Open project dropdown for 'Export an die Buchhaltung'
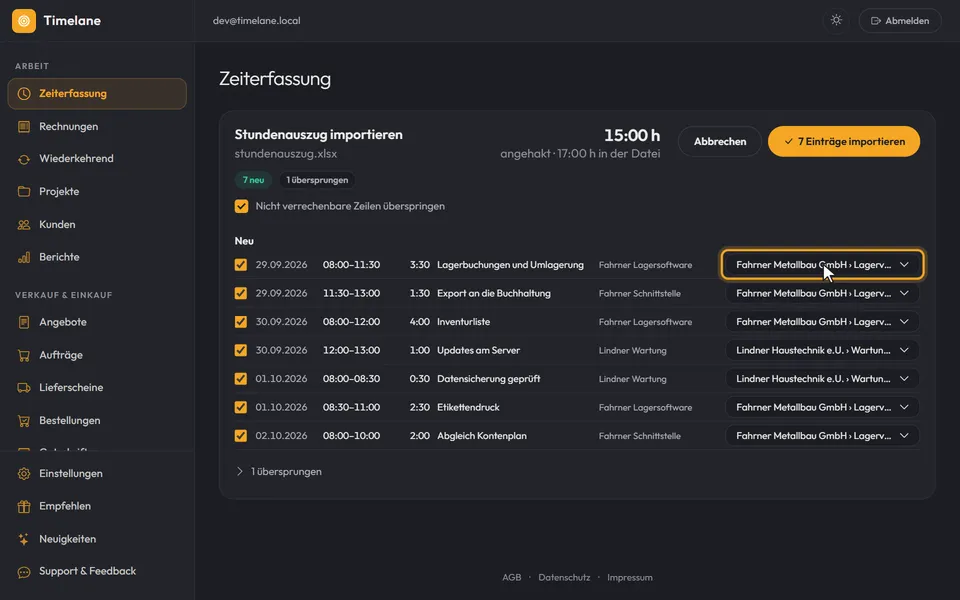Image resolution: width=960 pixels, height=600 pixels. [x=822, y=293]
